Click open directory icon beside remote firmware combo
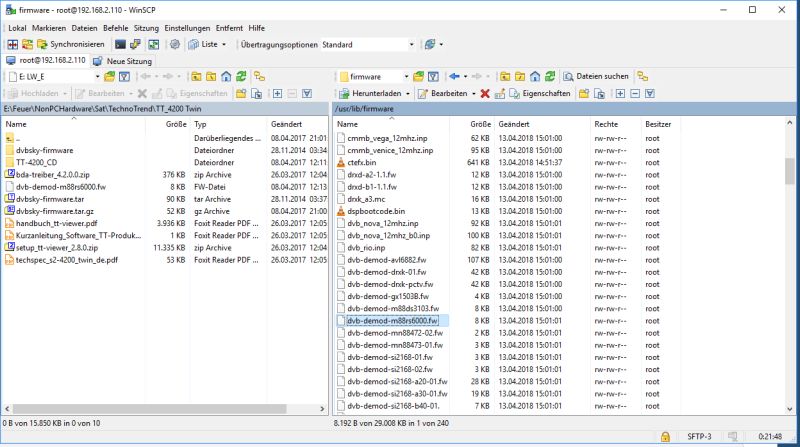This screenshot has width=800, height=447. [x=418, y=77]
